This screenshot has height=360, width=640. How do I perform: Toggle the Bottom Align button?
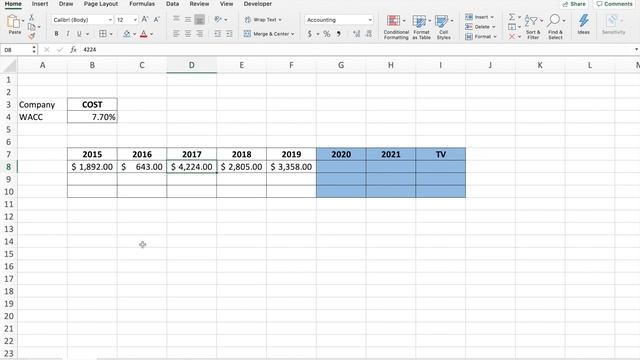(x=200, y=19)
